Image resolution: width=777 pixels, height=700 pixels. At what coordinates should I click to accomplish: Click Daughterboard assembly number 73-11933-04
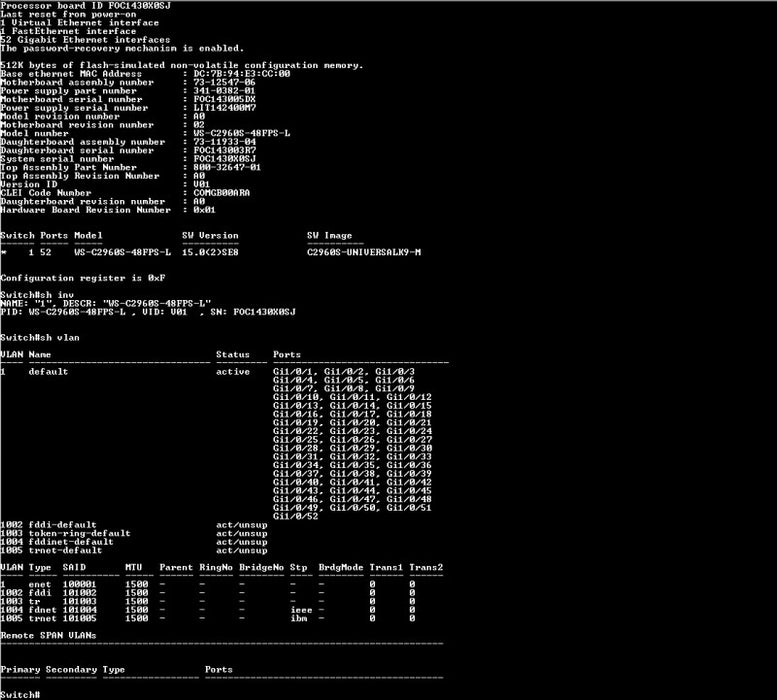coord(224,142)
